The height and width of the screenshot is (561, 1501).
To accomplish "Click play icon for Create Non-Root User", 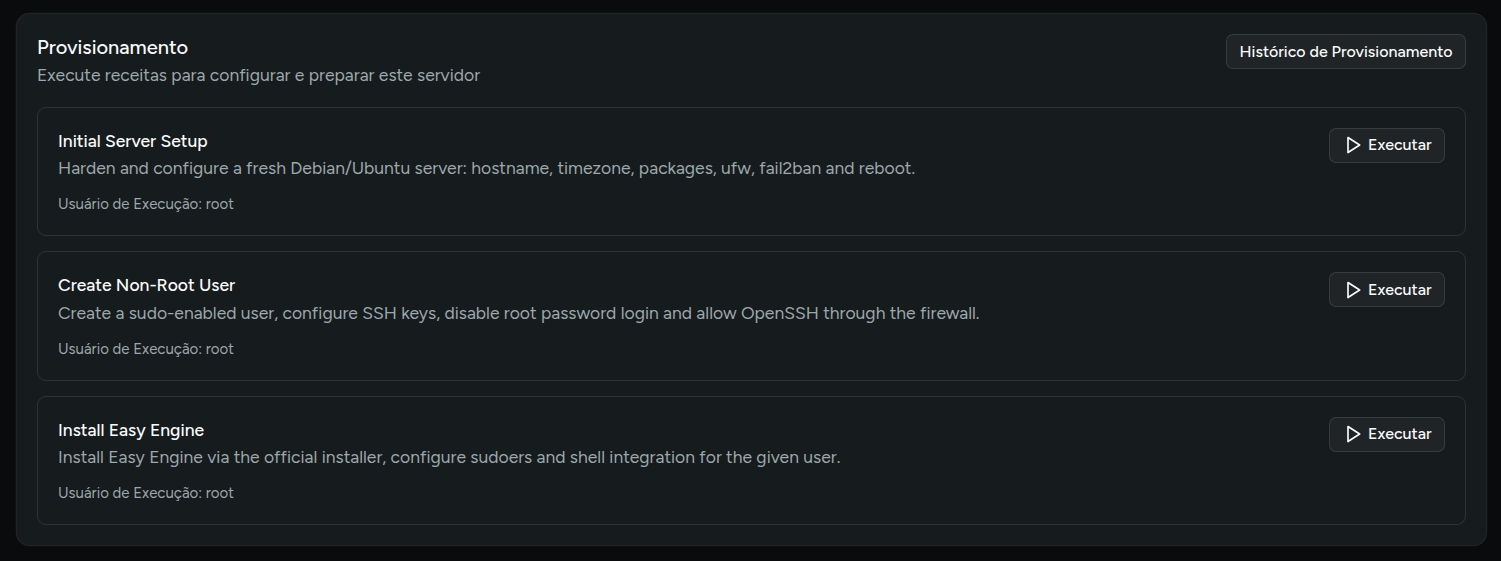I will [x=1353, y=290].
